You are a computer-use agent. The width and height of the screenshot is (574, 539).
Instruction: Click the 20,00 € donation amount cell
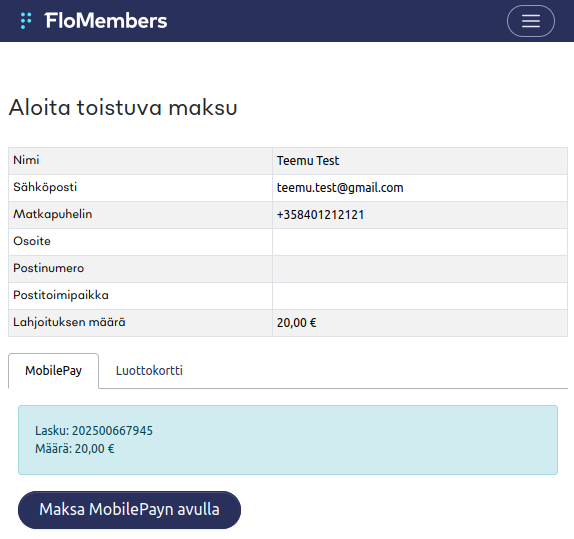point(420,323)
